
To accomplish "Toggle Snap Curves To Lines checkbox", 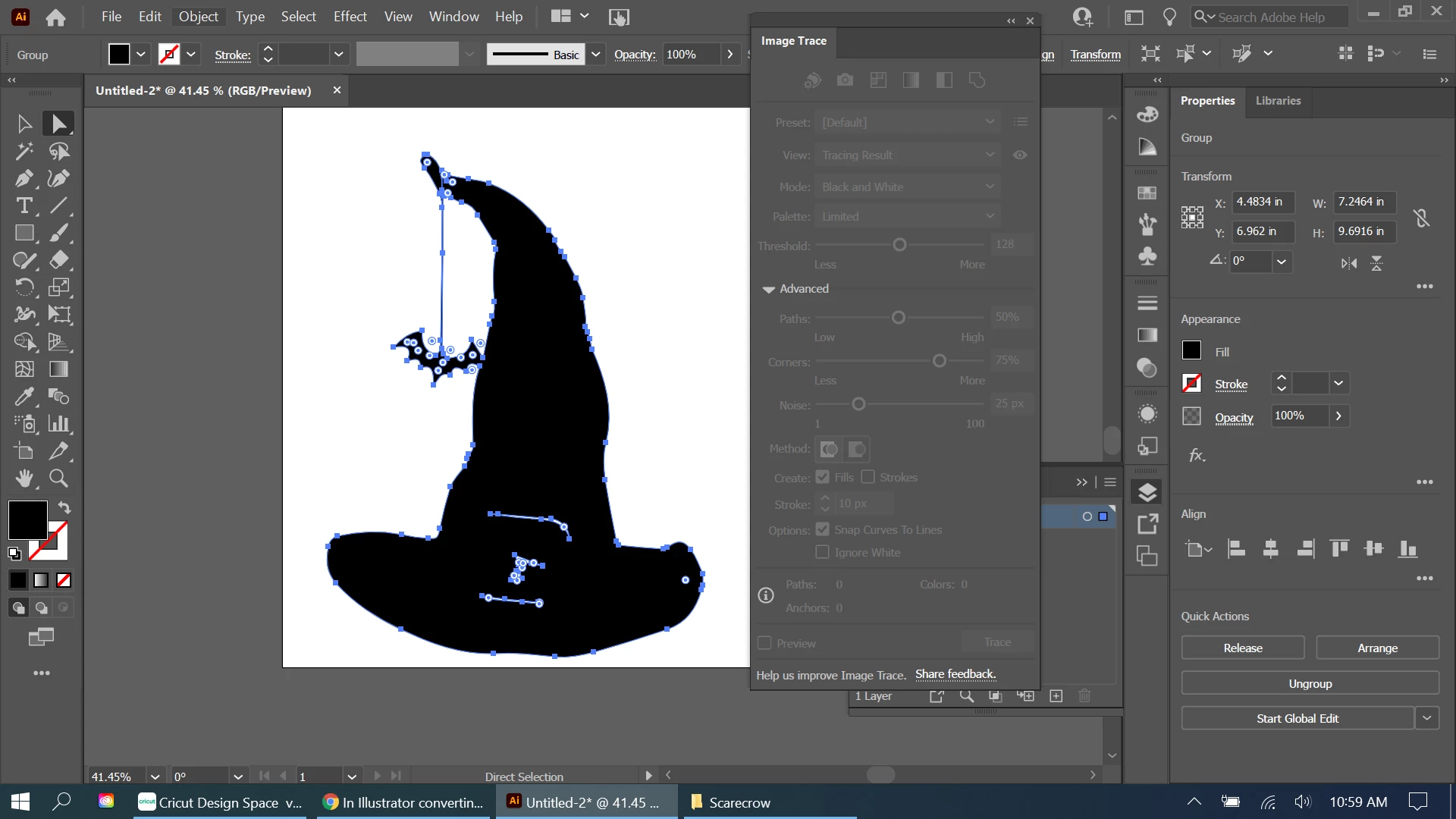I will click(x=822, y=529).
